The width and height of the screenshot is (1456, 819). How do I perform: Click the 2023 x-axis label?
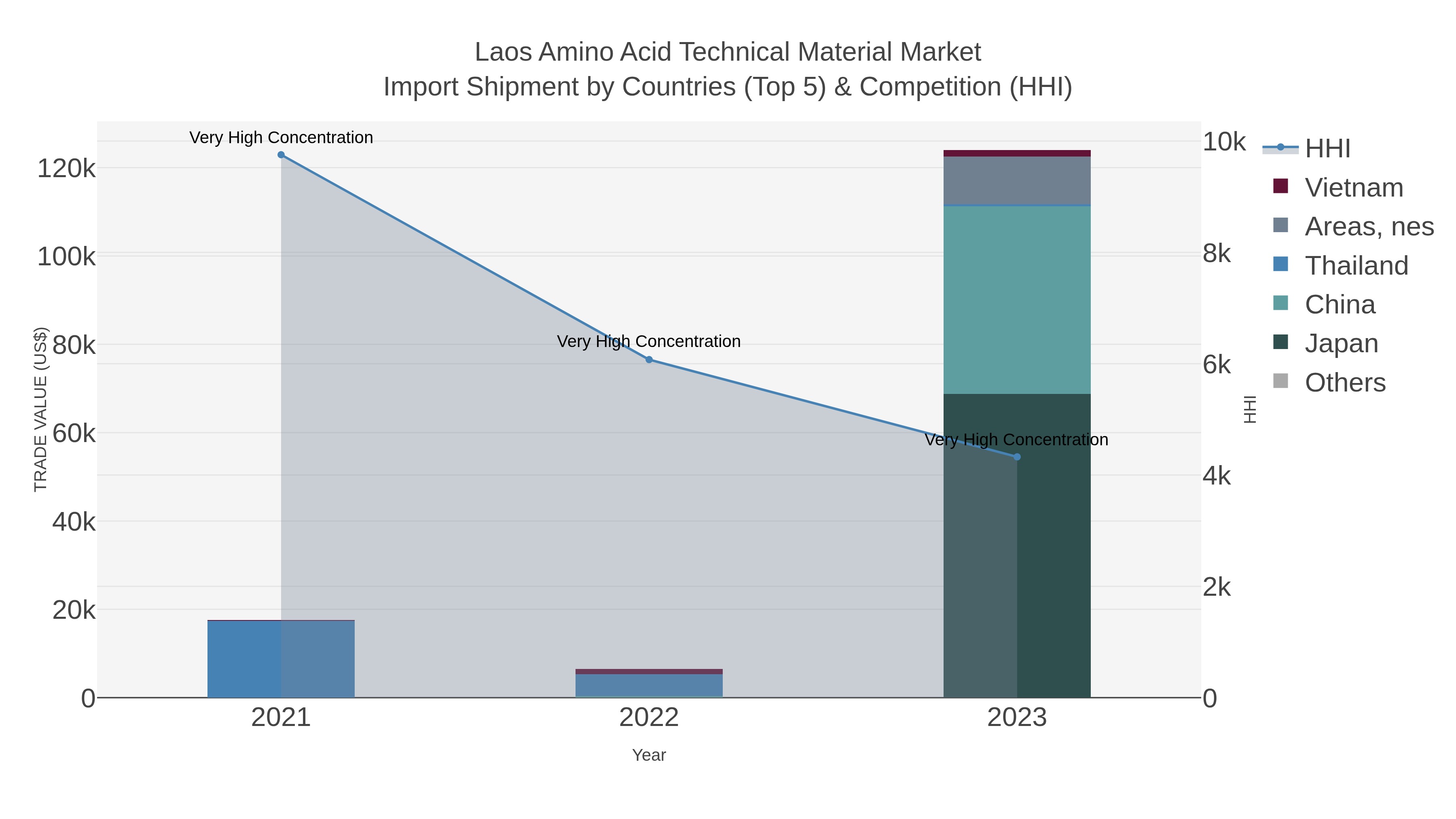tap(1017, 718)
